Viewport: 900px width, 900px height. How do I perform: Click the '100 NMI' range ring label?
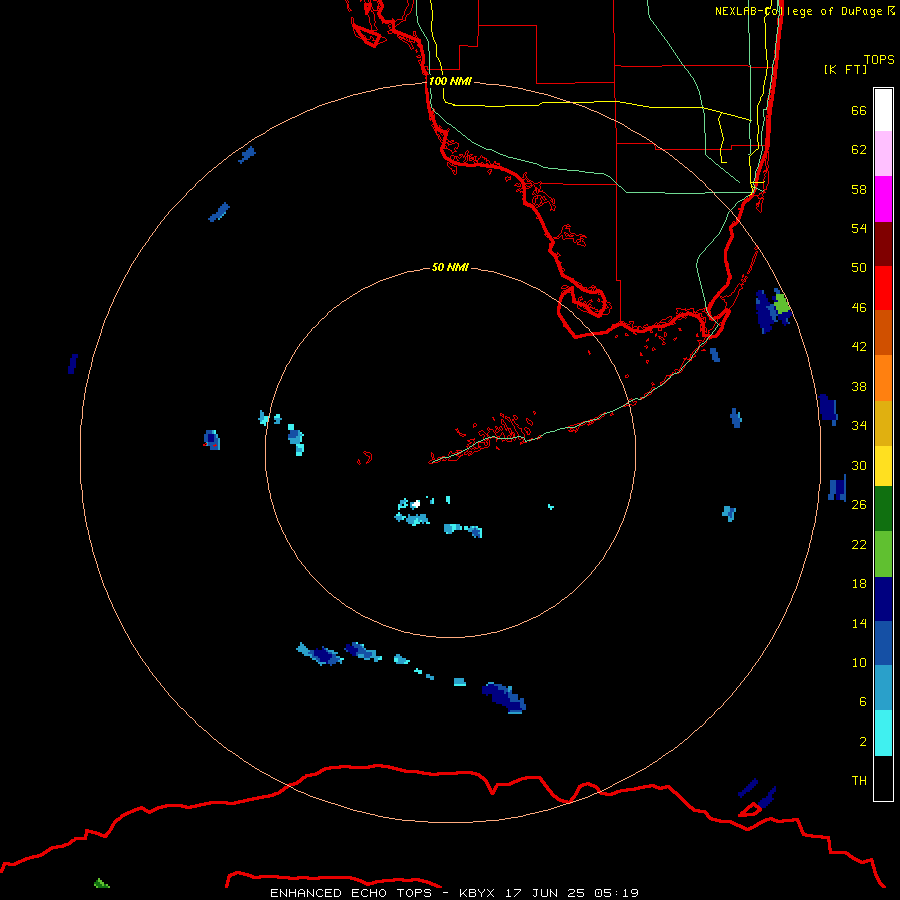(x=450, y=81)
